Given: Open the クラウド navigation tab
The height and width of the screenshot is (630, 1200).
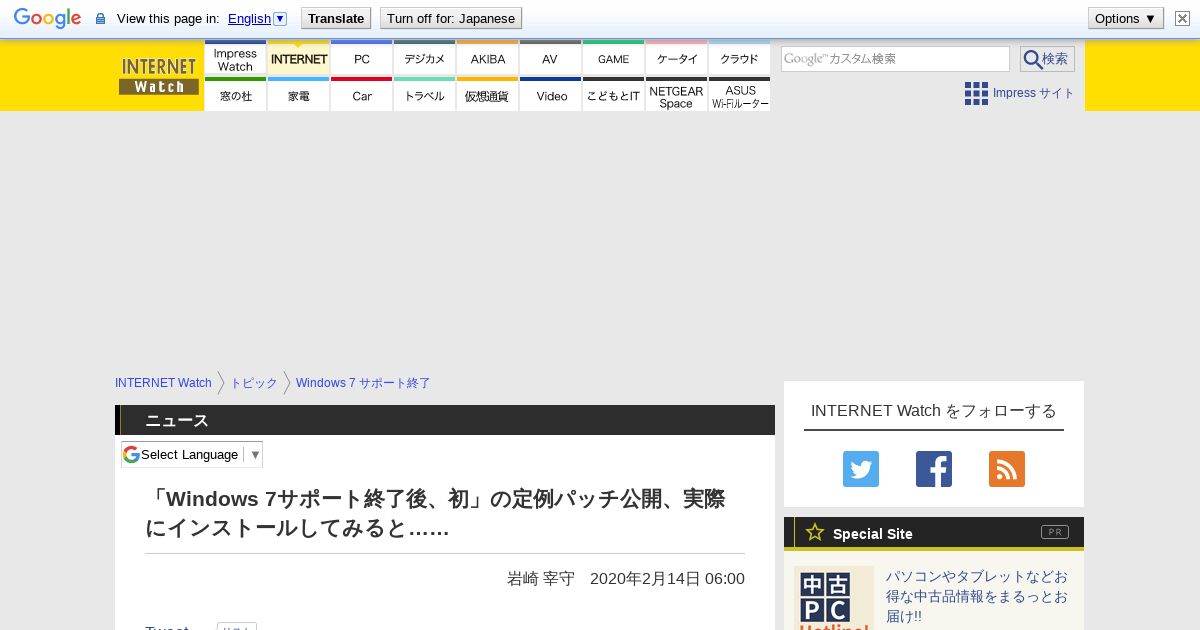Looking at the screenshot, I should [740, 59].
